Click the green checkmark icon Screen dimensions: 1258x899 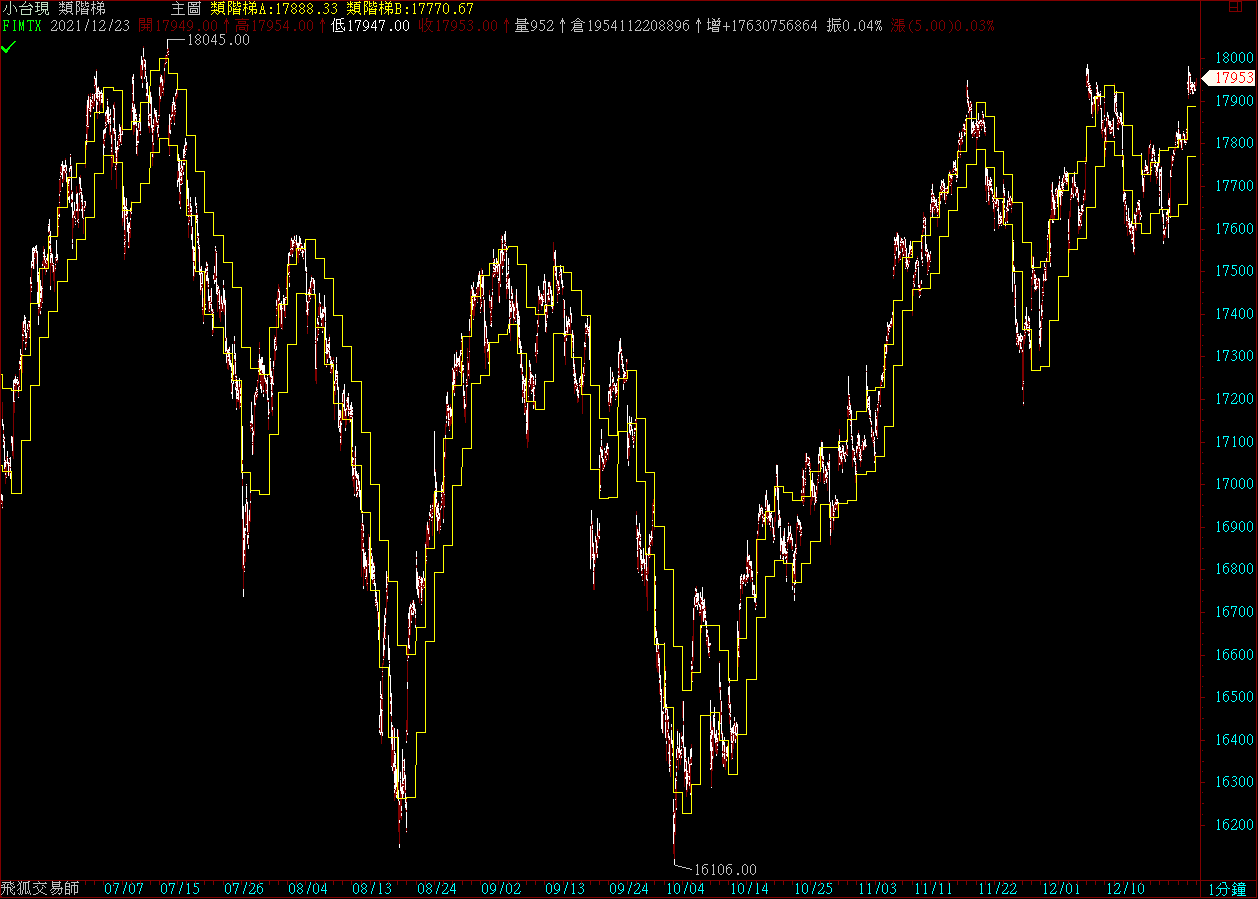tap(8, 46)
